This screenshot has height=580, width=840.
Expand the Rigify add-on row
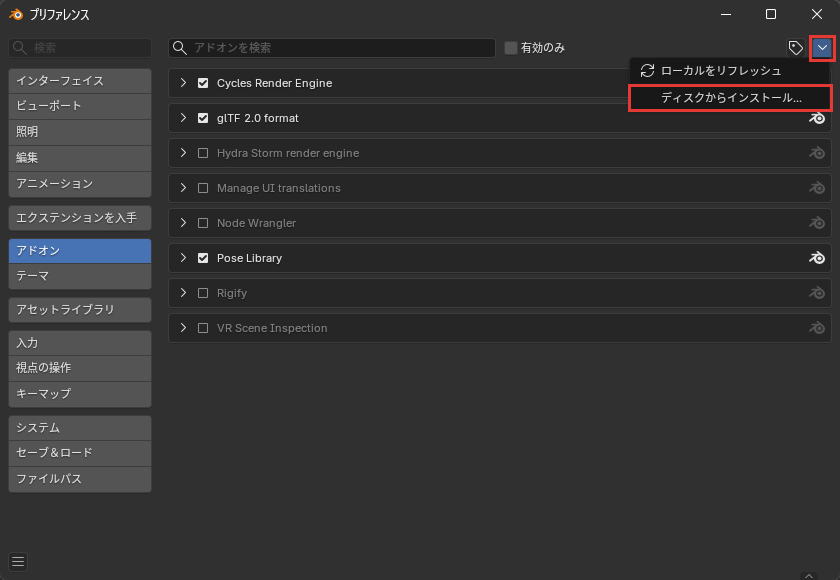tap(183, 293)
